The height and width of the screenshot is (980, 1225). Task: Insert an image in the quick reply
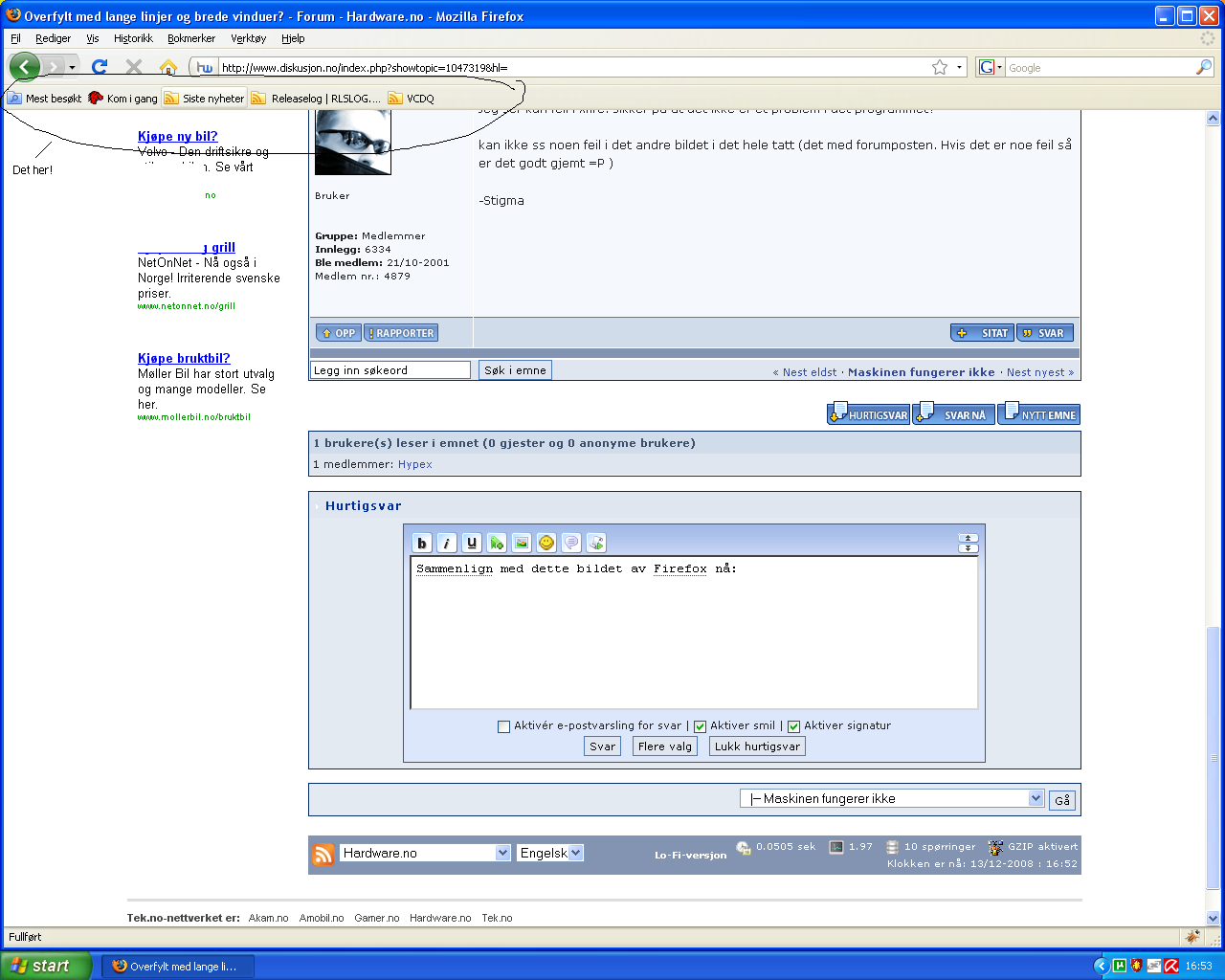(522, 543)
